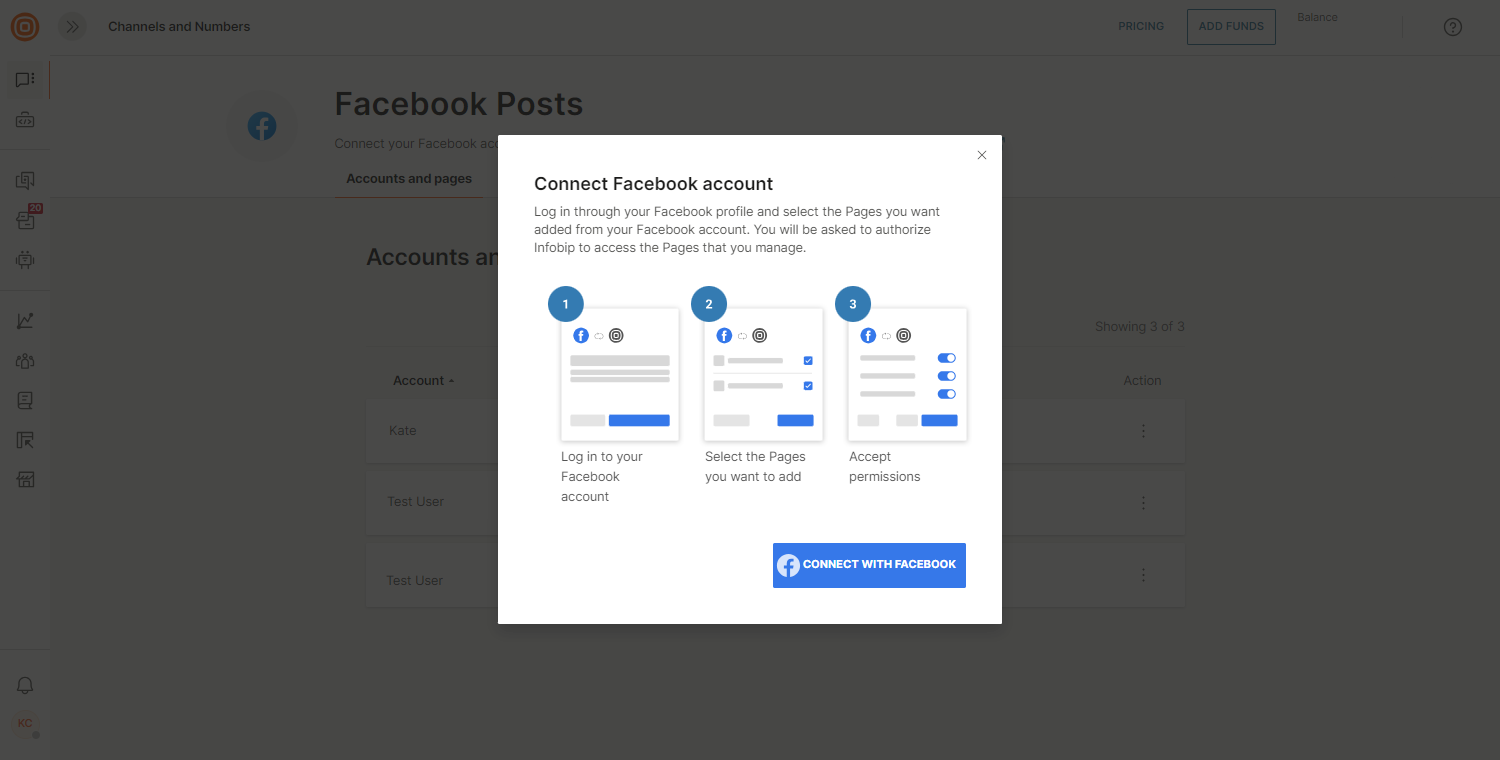Open the help question mark icon
The height and width of the screenshot is (760, 1500).
[1453, 27]
